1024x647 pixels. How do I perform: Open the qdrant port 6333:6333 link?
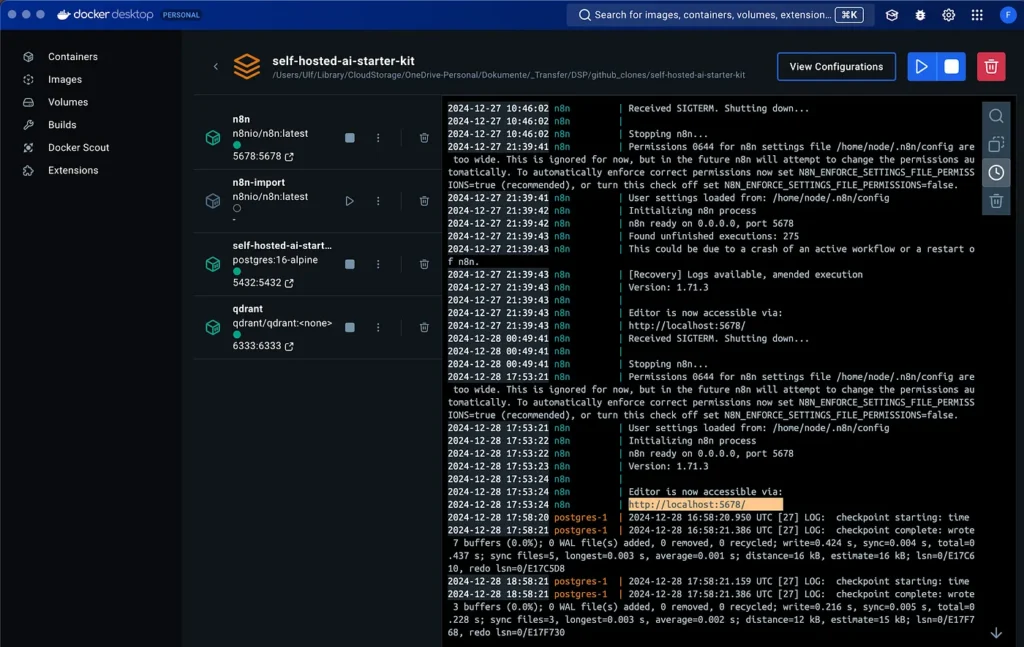tap(263, 346)
